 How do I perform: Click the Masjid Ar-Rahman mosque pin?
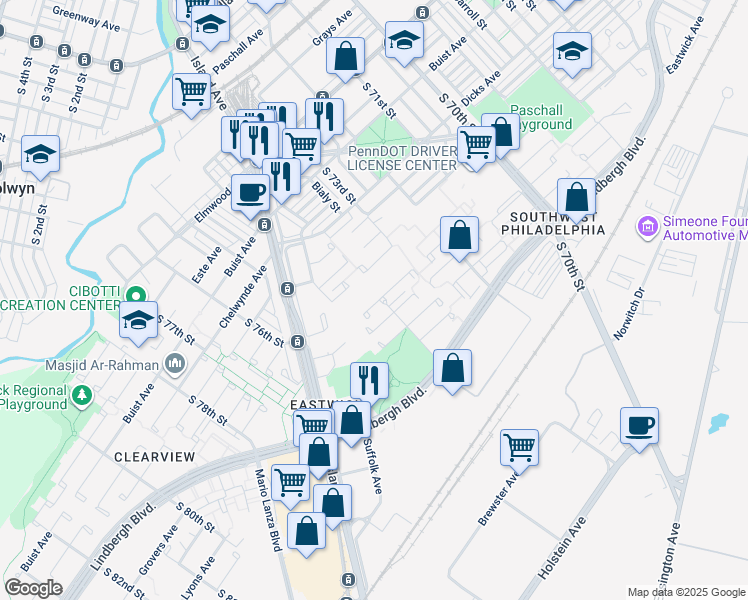[x=175, y=364]
